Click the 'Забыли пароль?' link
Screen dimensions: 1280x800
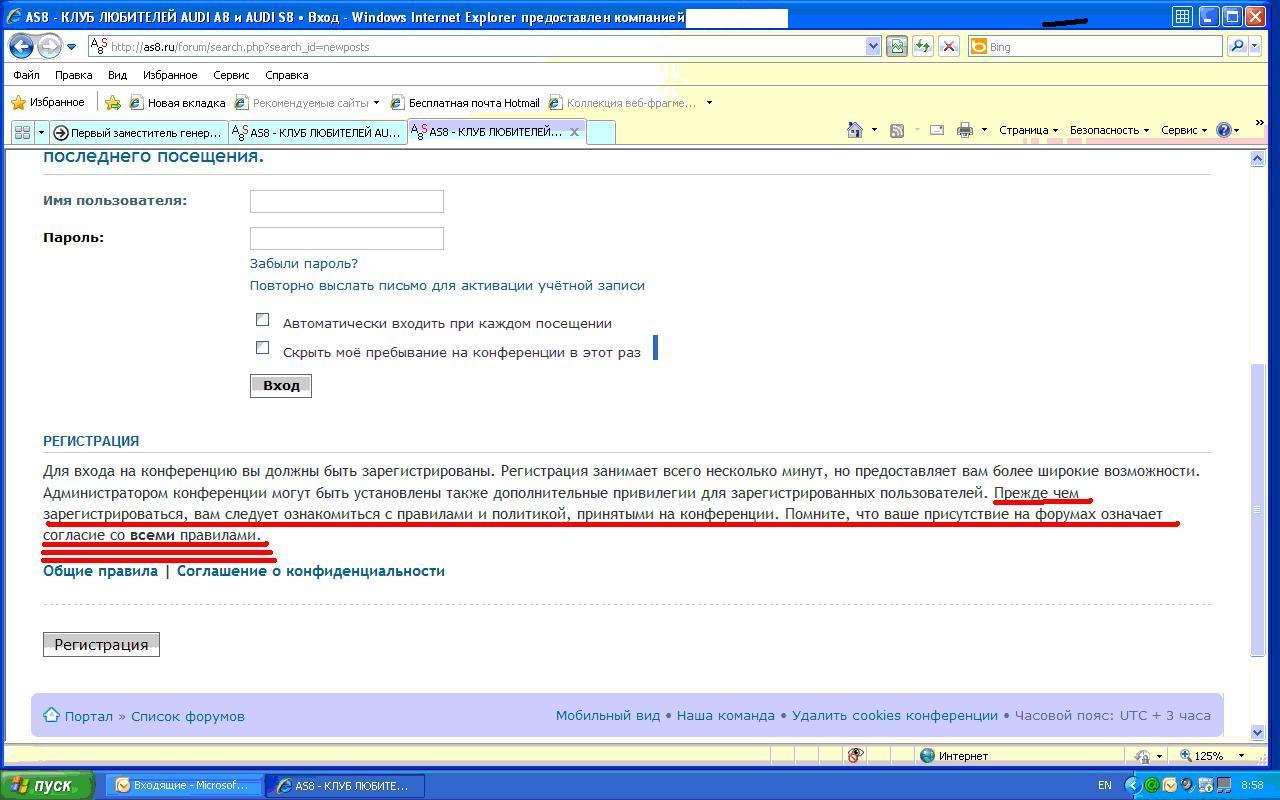tap(303, 263)
